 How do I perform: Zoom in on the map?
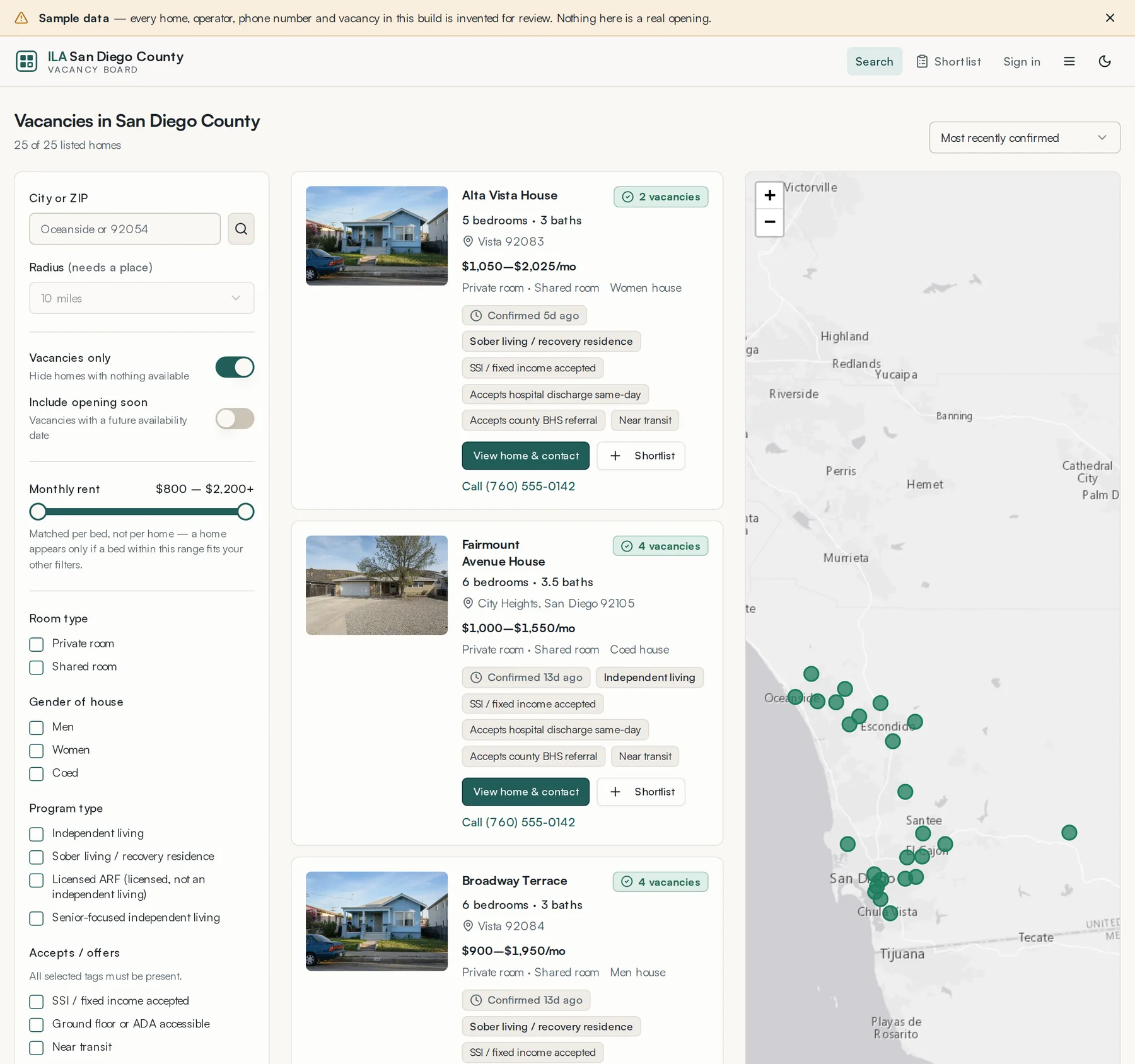click(769, 195)
